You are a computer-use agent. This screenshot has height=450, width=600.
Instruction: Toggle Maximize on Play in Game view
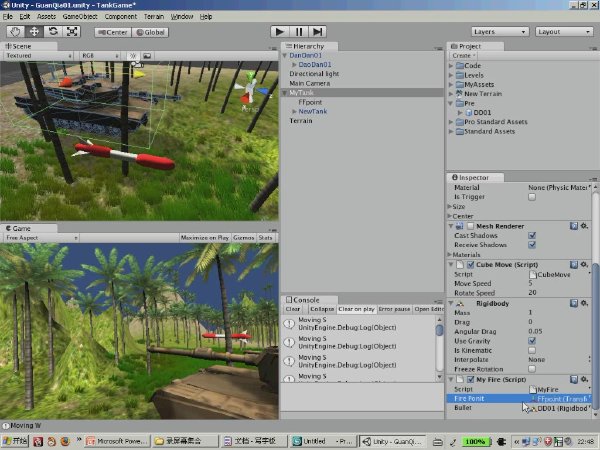[204, 238]
